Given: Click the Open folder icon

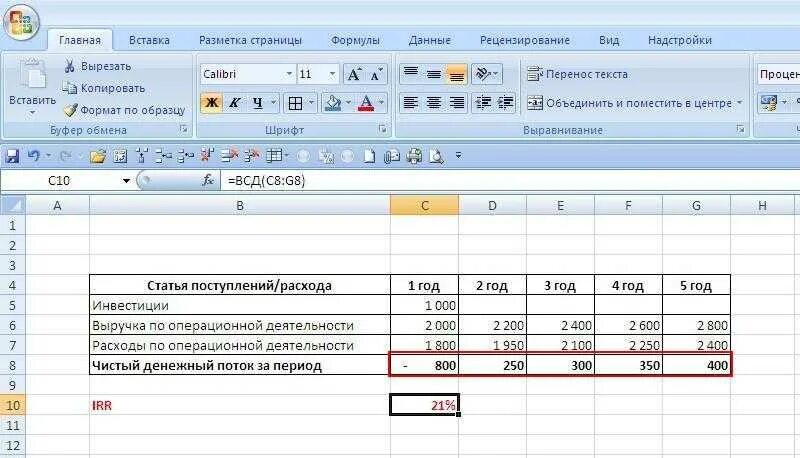Looking at the screenshot, I should 97,156.
